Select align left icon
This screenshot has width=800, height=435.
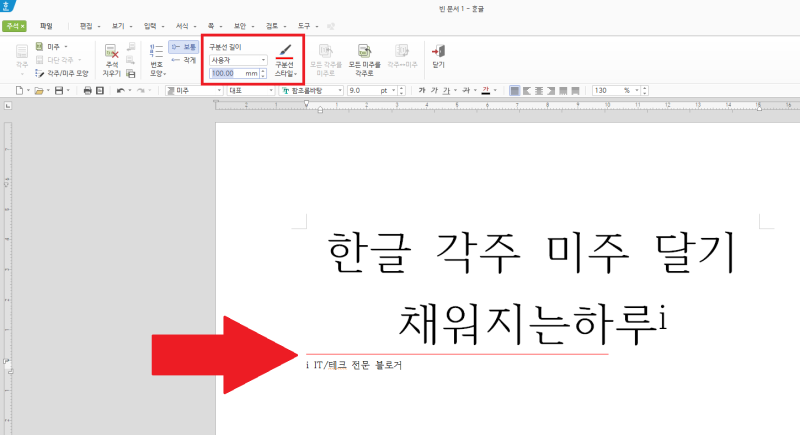coord(527,91)
